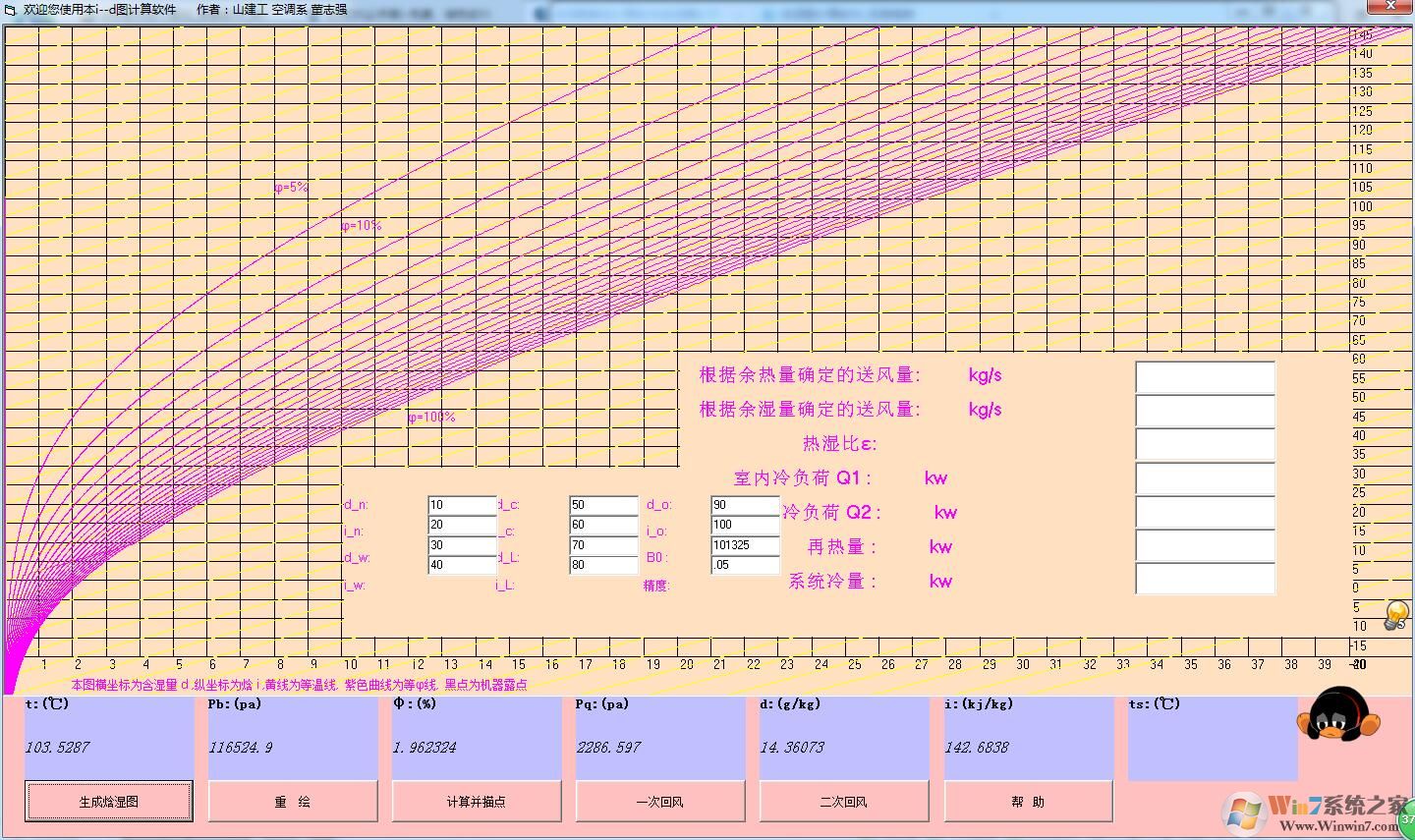
Task: Click the 根据余湿量确定的送风量 label
Action: [x=810, y=410]
